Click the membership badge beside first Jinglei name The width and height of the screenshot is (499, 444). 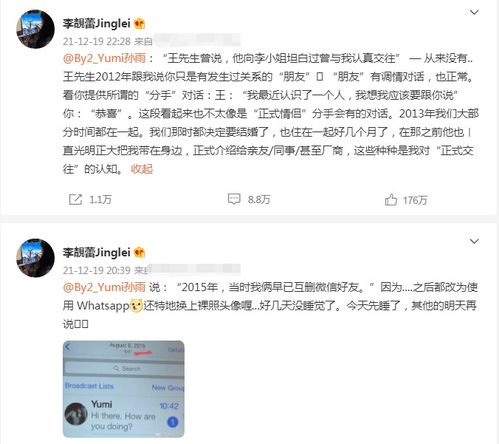(x=139, y=24)
